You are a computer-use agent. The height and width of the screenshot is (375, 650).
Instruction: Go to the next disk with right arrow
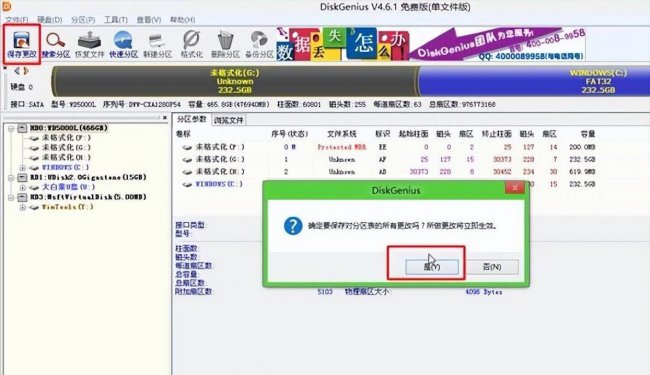26,71
